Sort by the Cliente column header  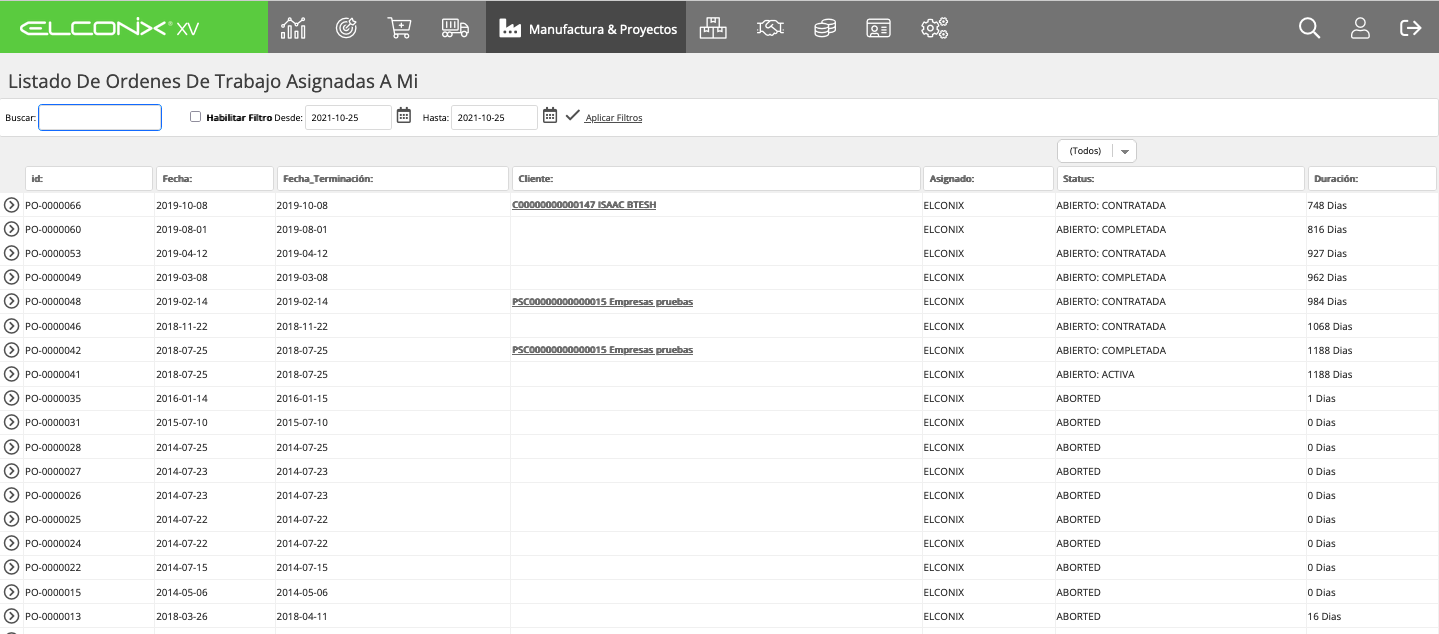[716, 178]
